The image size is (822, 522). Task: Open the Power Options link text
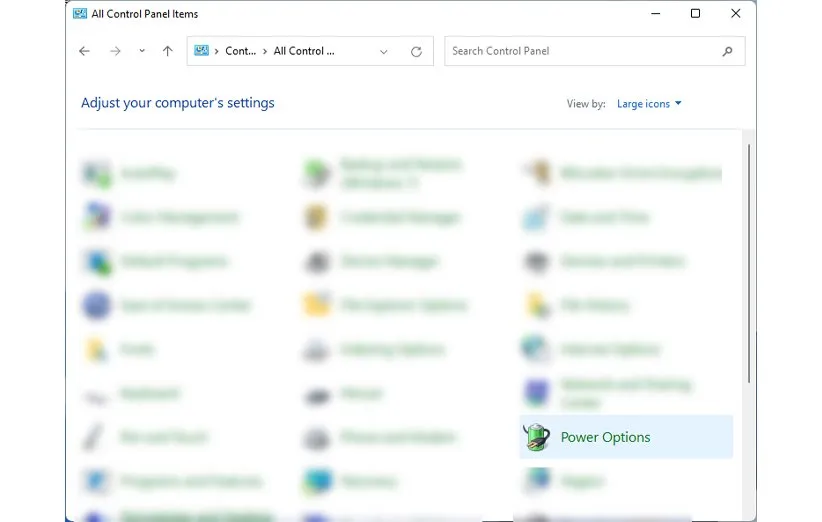click(605, 437)
